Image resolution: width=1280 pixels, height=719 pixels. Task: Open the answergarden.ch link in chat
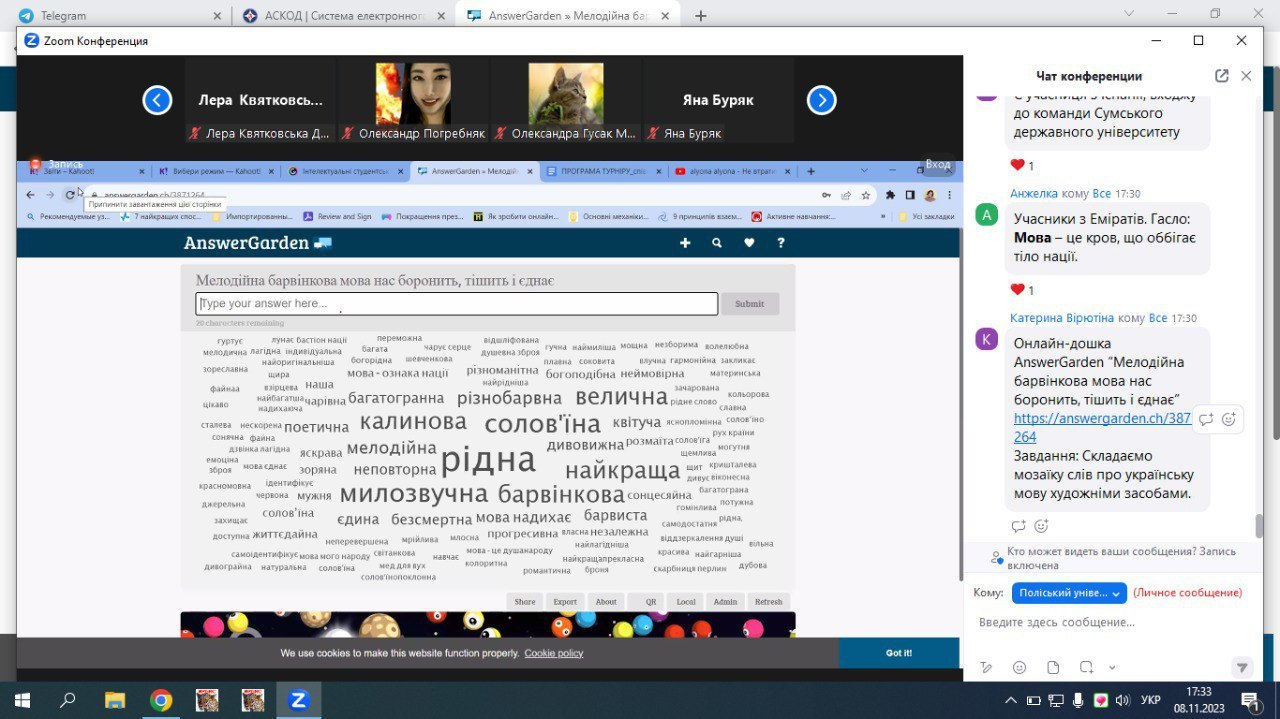(x=1102, y=428)
